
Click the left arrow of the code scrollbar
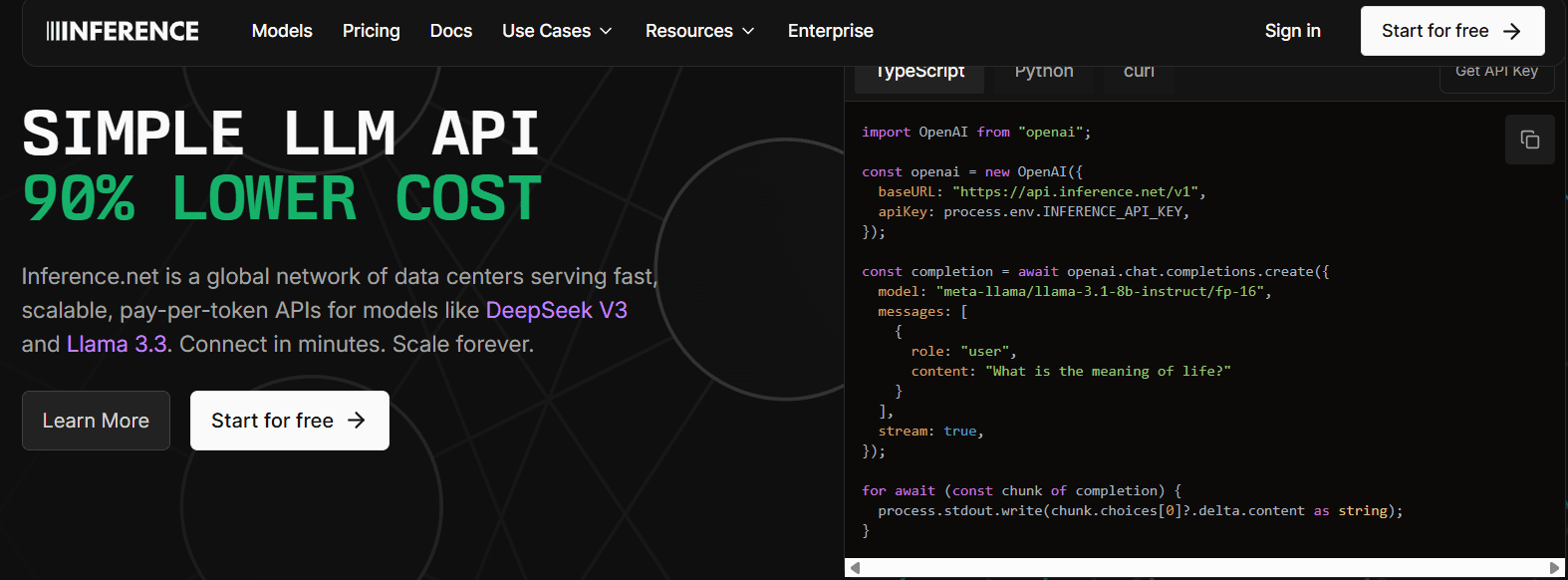(855, 568)
